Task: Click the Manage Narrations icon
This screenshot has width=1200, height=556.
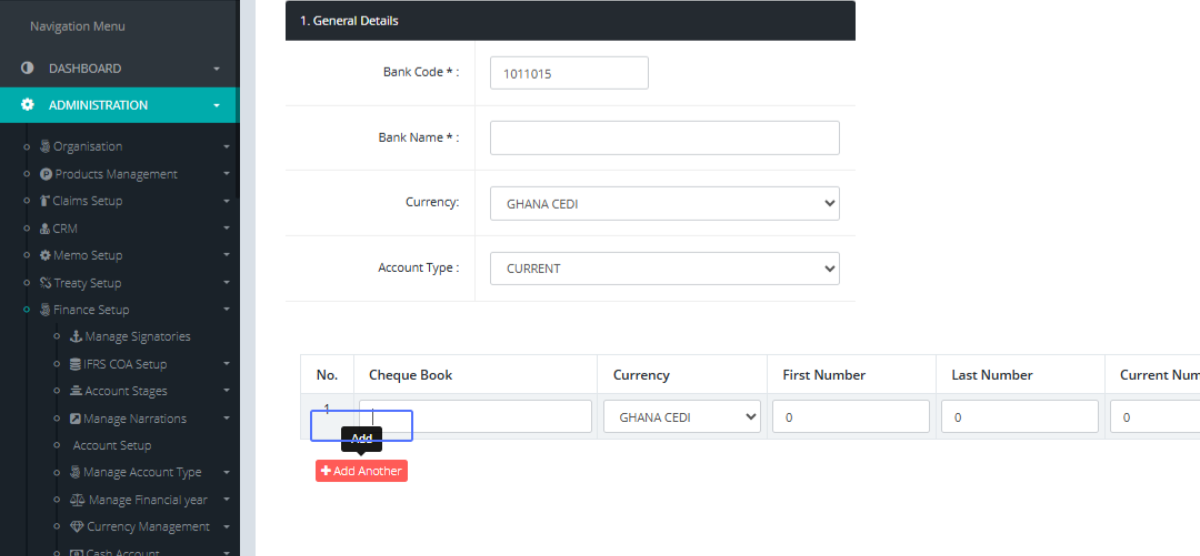Action: click(x=76, y=419)
